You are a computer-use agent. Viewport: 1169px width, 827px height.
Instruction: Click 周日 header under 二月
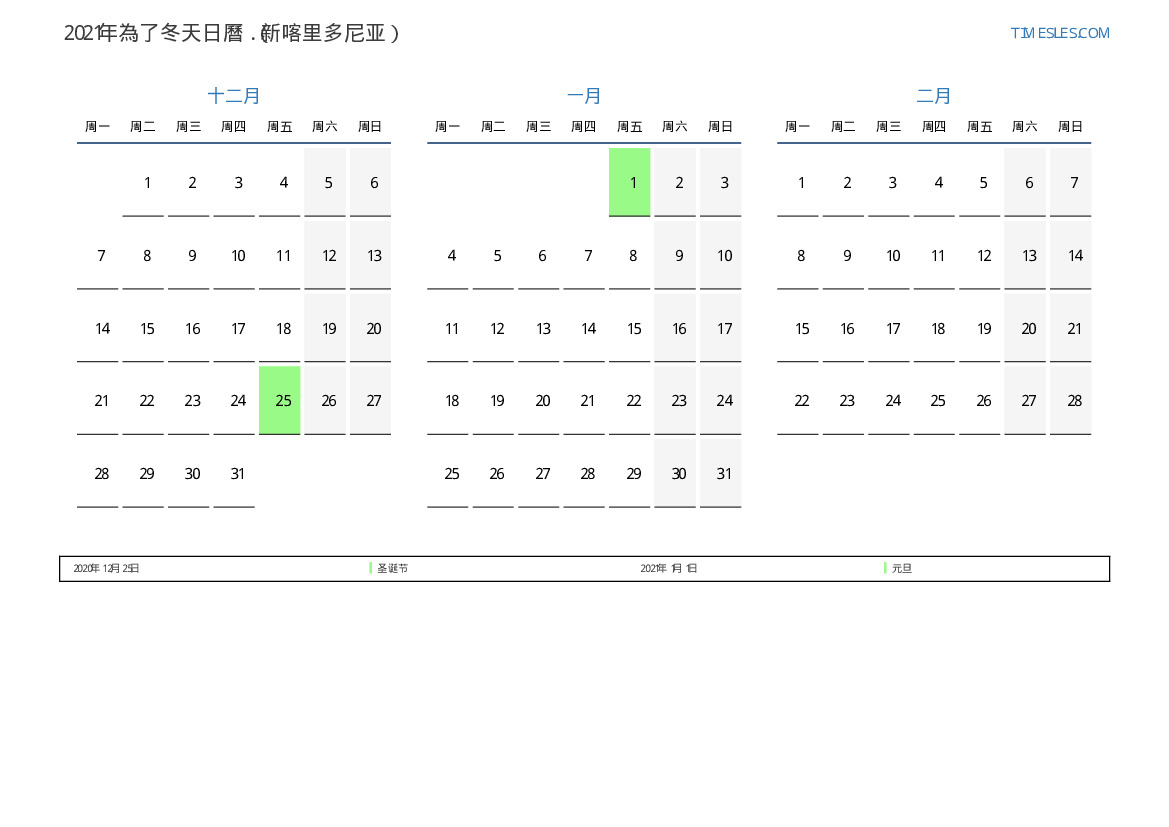pos(1070,127)
